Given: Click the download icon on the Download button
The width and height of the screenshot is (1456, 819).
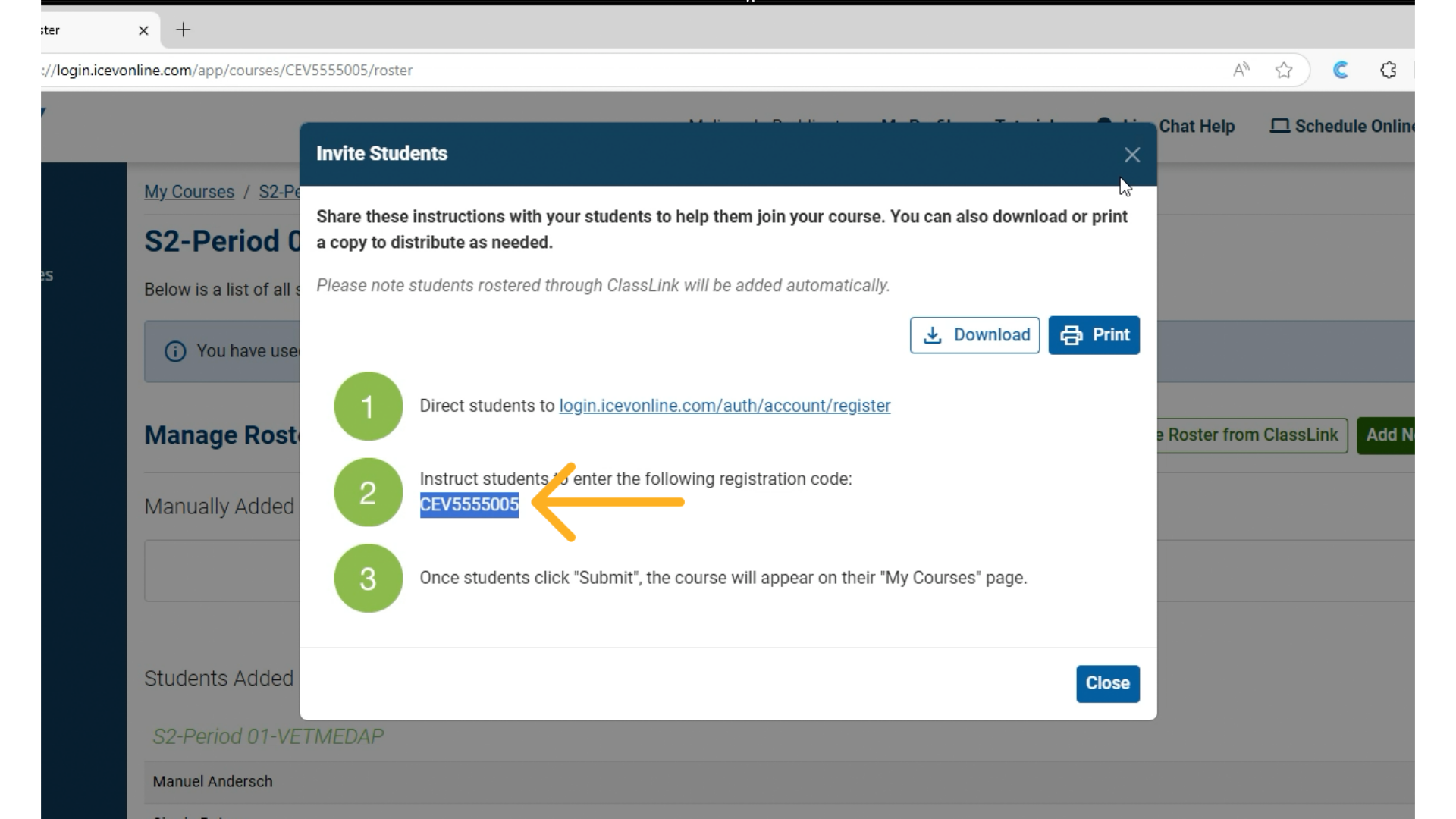Looking at the screenshot, I should coord(934,335).
